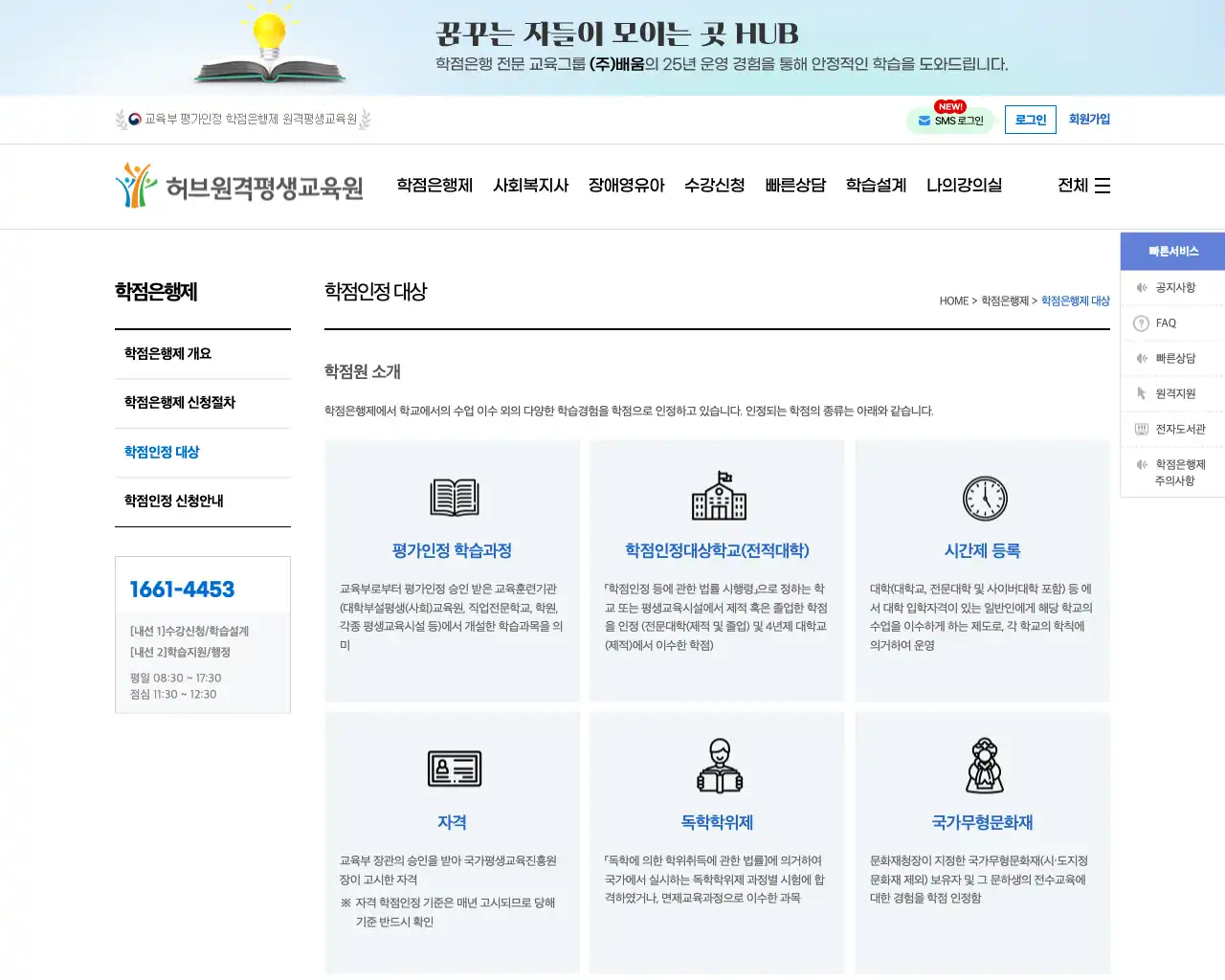
Task: Click the 자격 card title
Action: [452, 823]
